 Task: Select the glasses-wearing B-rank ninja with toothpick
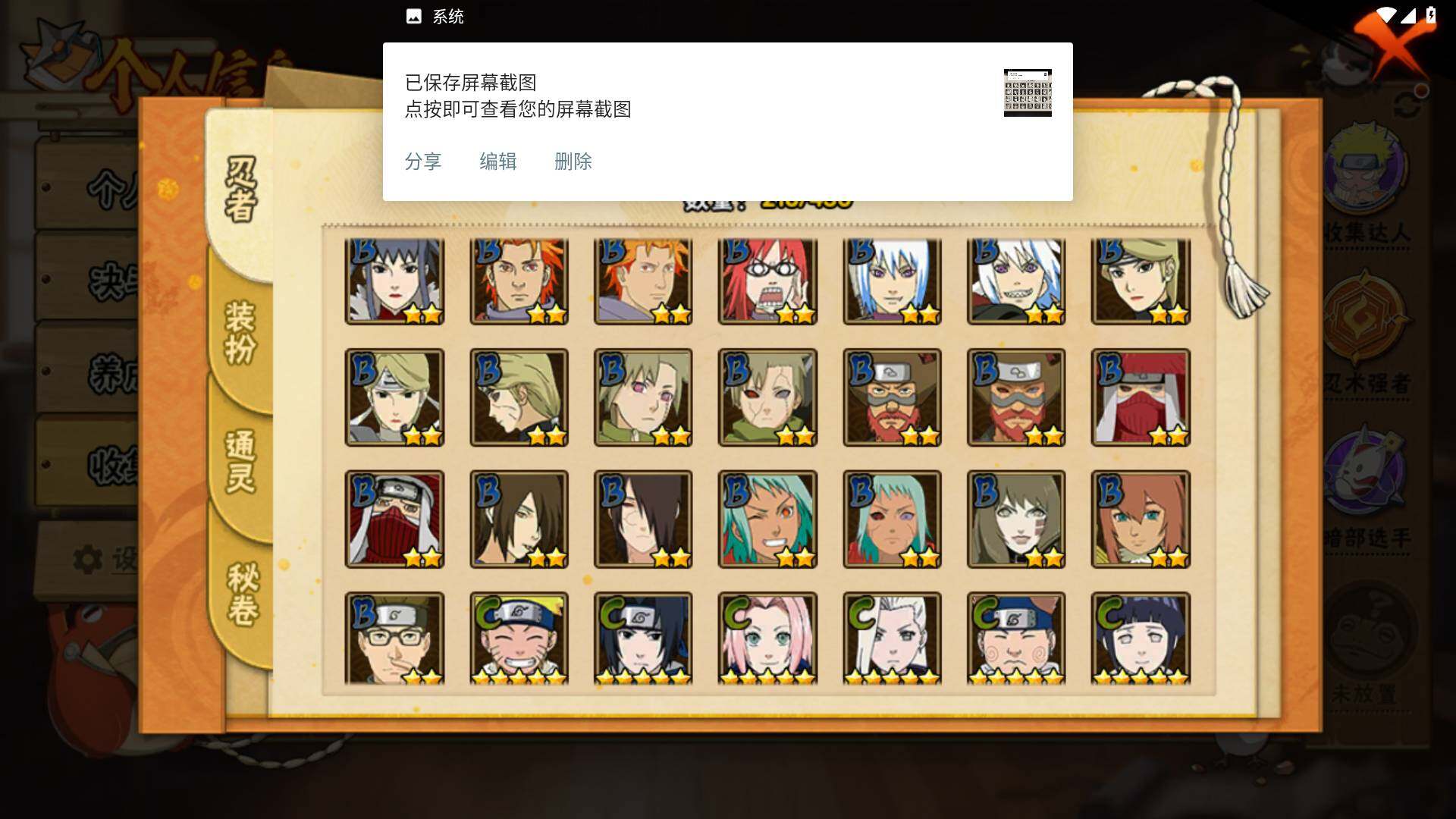(394, 639)
